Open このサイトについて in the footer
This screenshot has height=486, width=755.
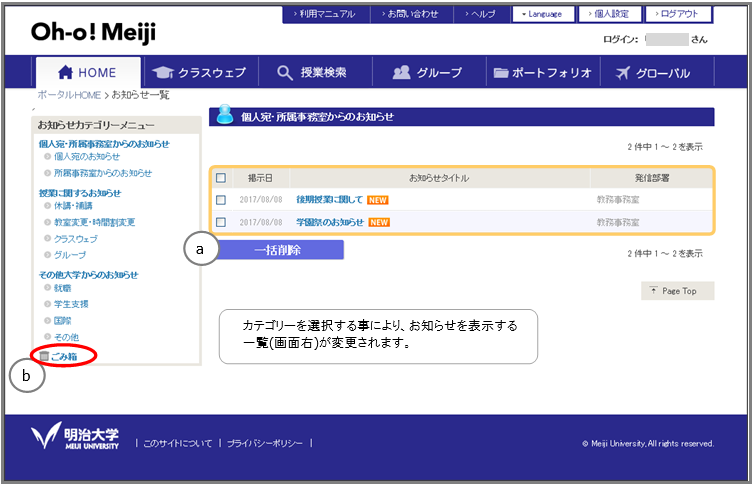(x=178, y=443)
